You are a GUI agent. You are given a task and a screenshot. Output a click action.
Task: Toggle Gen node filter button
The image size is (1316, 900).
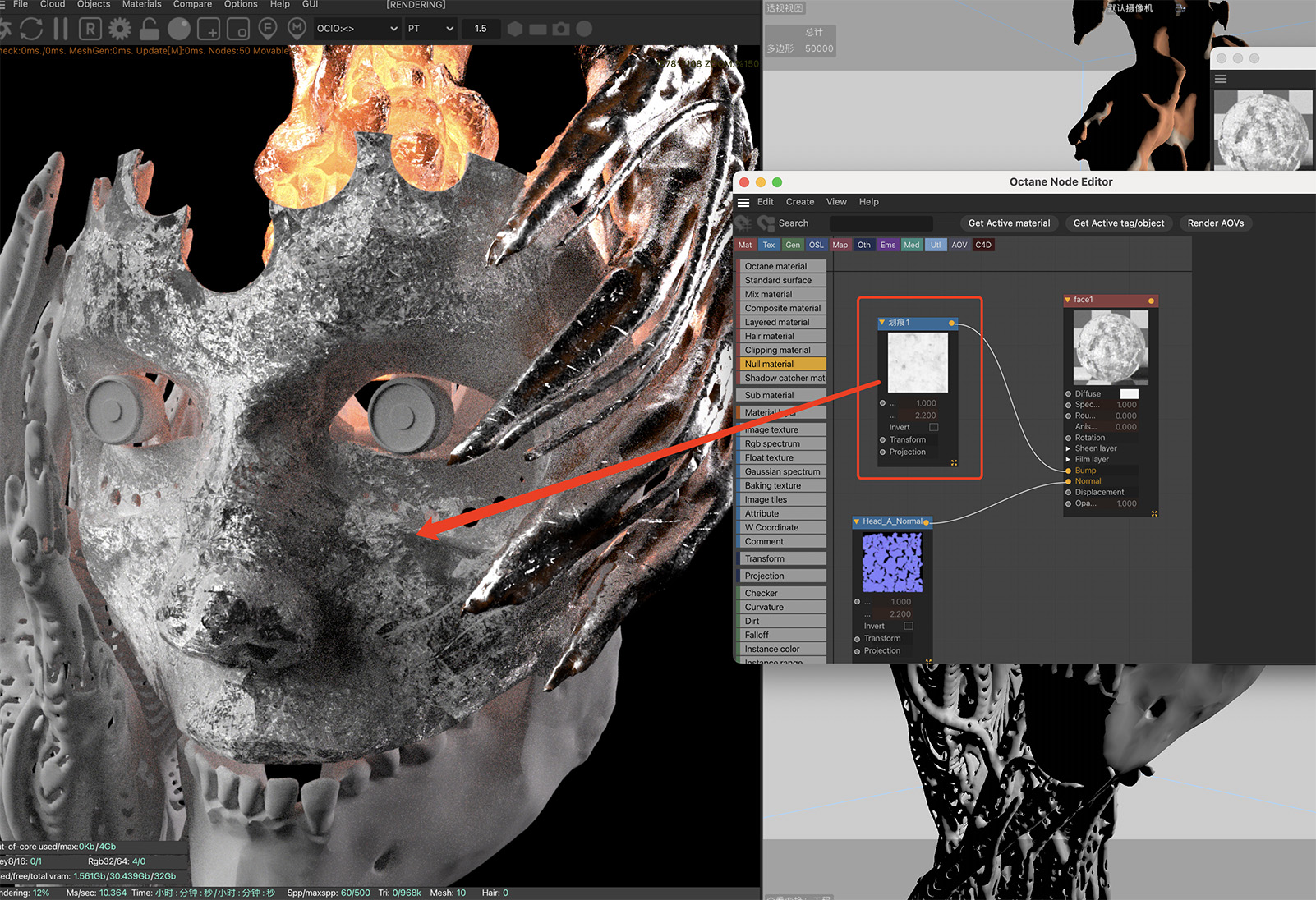(793, 245)
